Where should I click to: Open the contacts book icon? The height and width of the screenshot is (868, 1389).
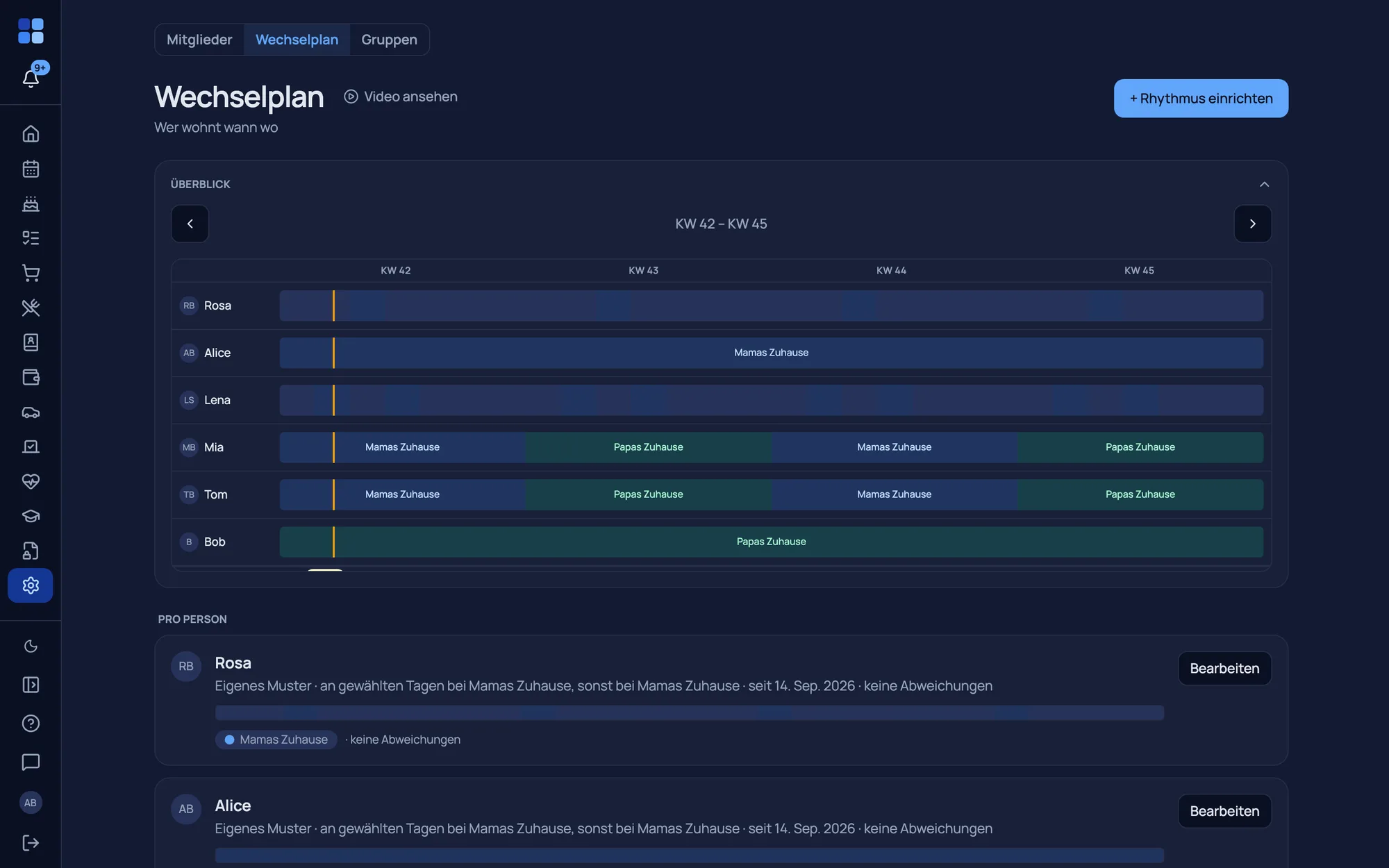(31, 342)
